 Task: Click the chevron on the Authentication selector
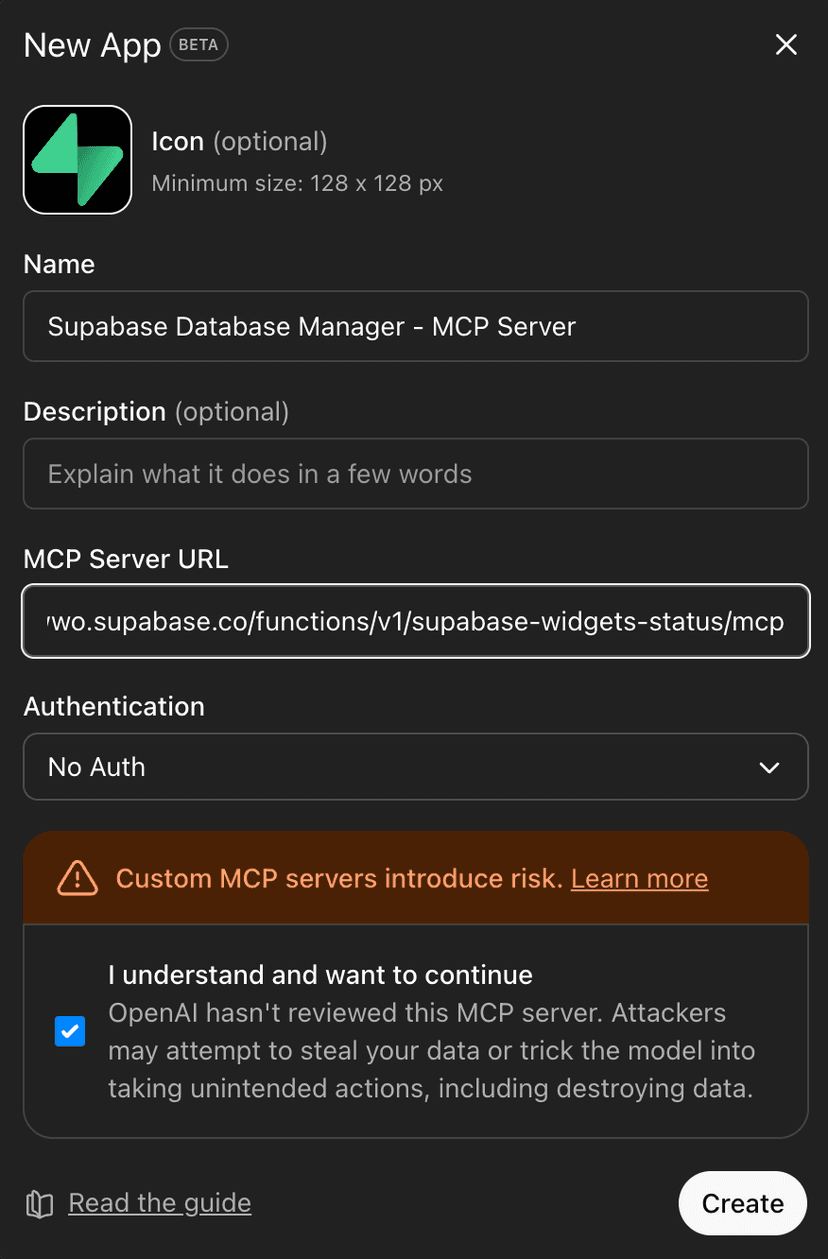769,767
